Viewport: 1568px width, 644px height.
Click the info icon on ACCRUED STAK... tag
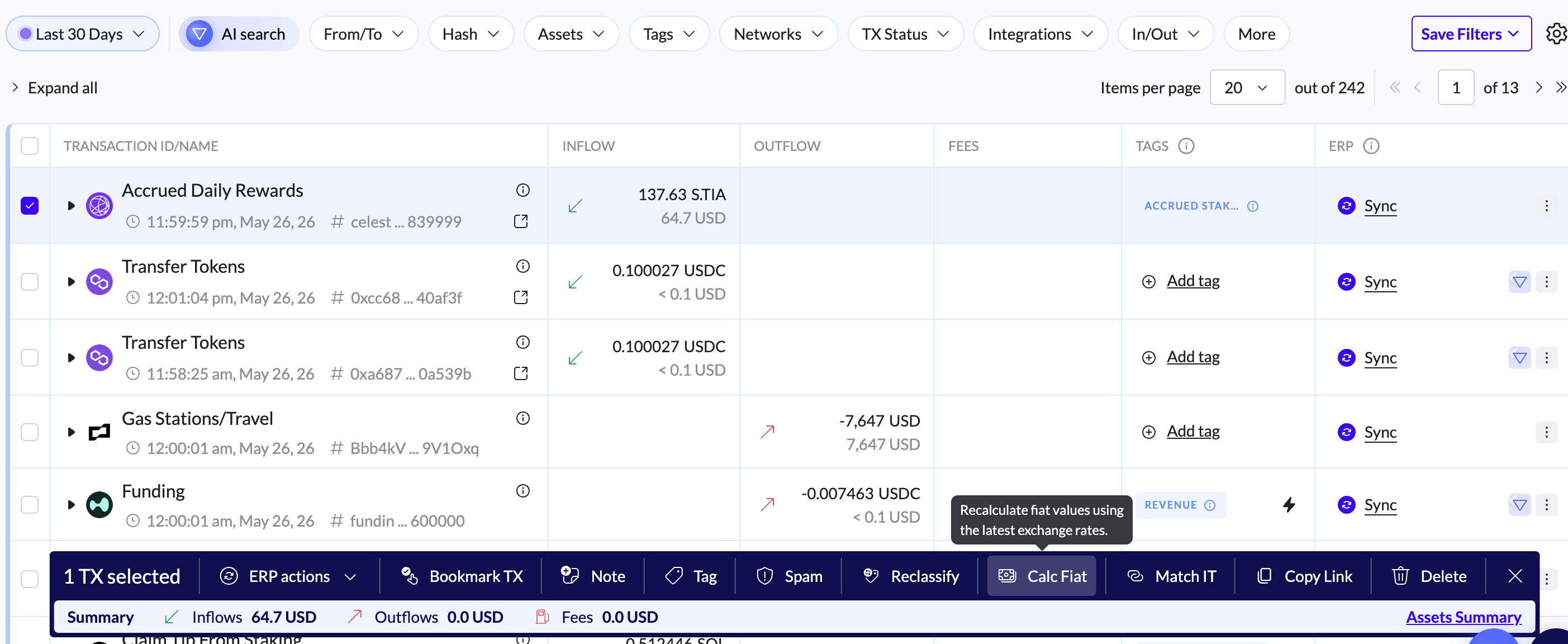(x=1252, y=206)
